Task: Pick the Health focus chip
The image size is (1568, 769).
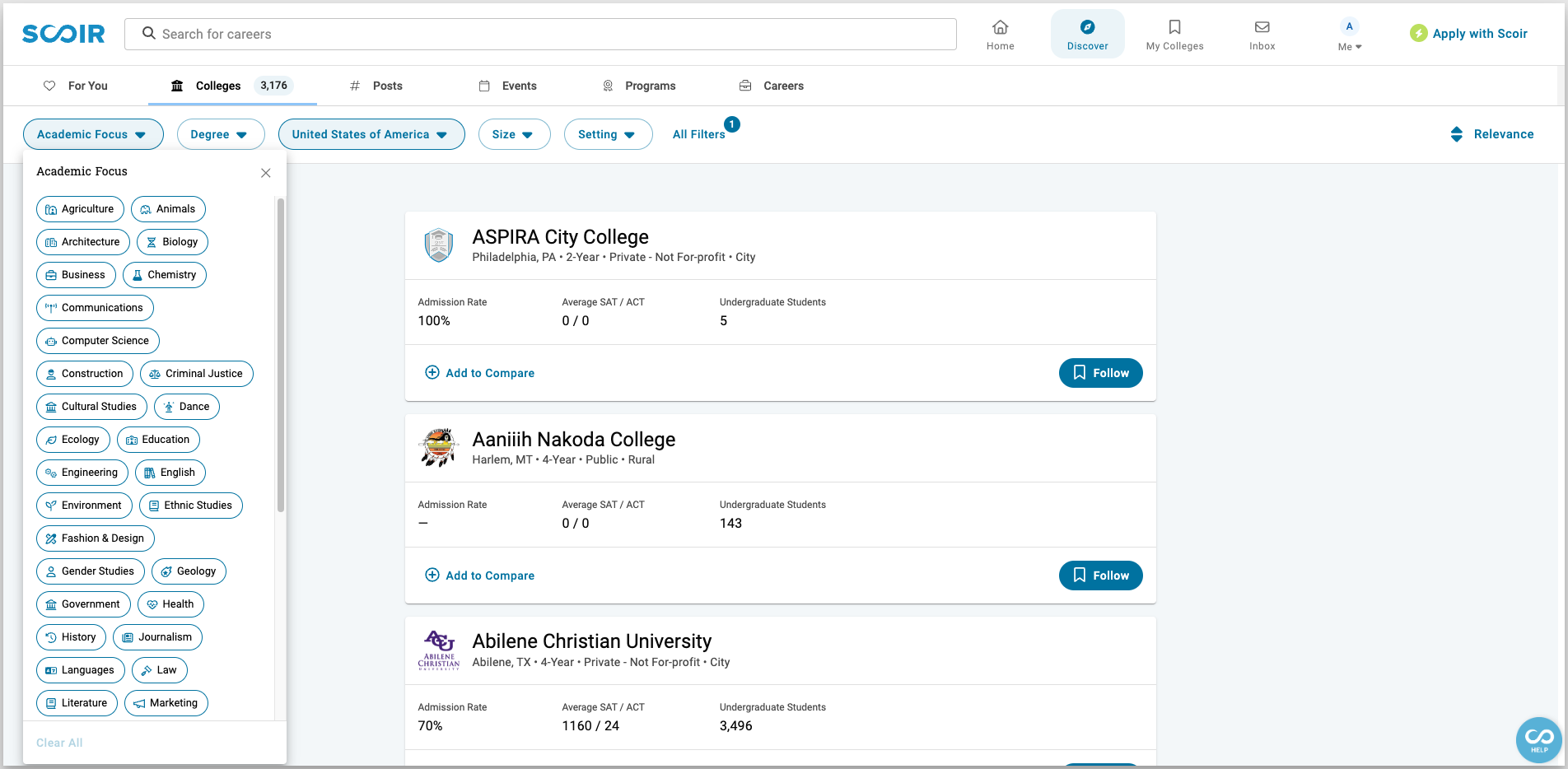Action: pos(170,604)
